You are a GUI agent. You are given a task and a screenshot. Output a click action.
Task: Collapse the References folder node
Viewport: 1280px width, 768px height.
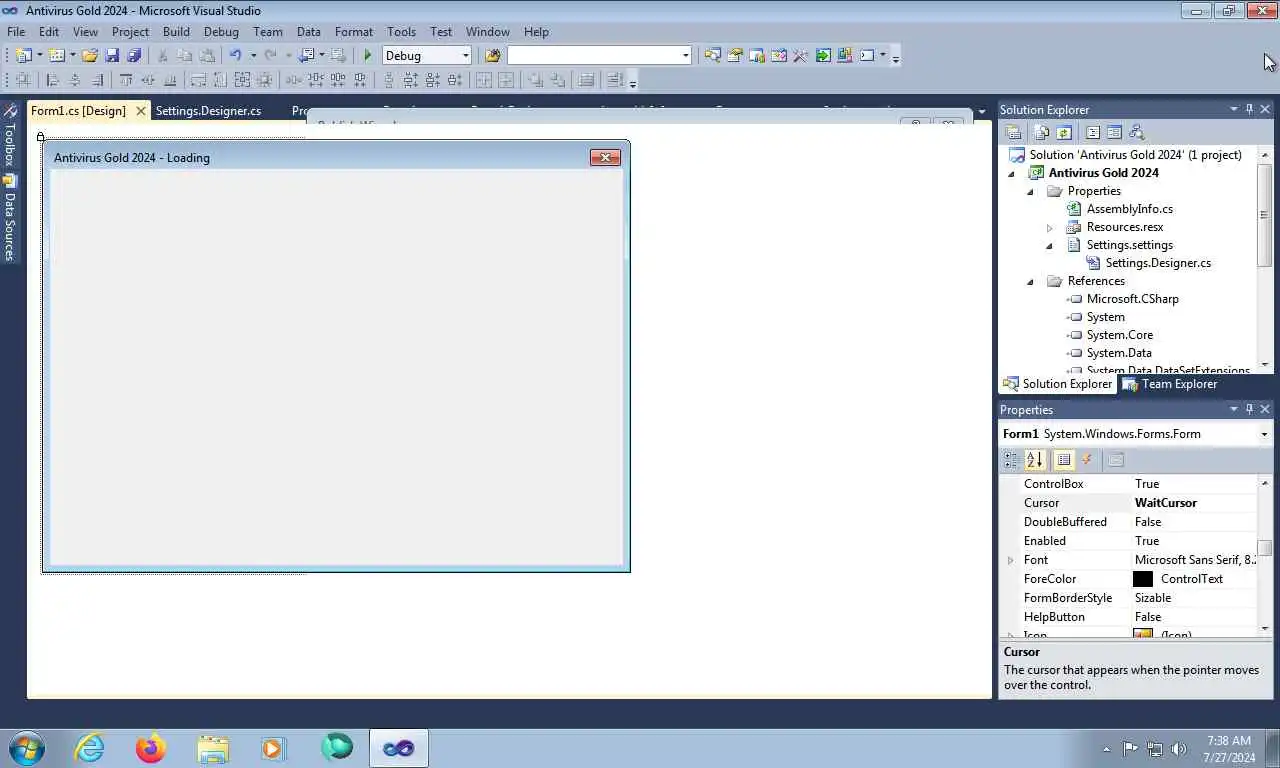1030,281
